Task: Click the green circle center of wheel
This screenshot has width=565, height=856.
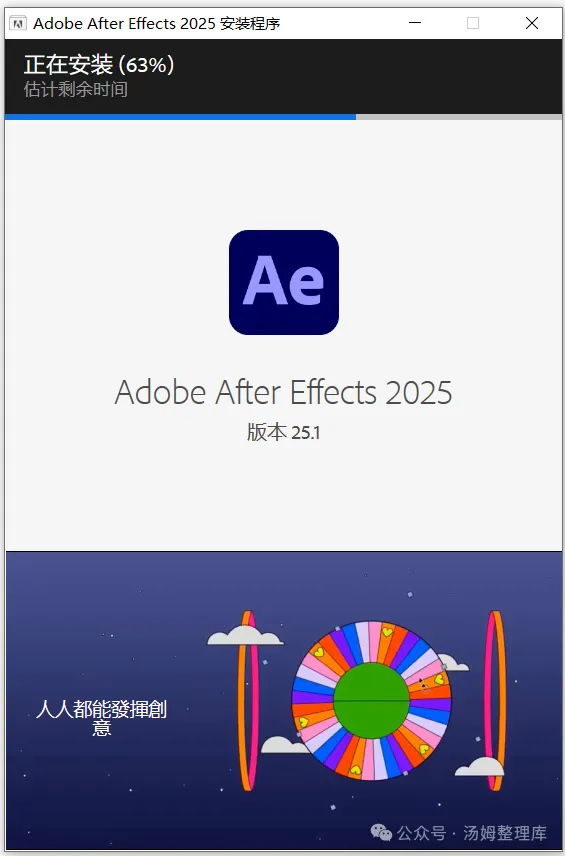Action: click(372, 700)
